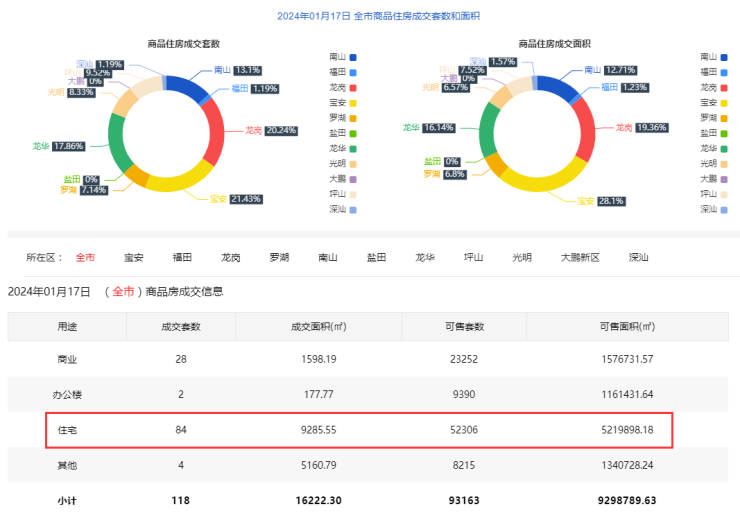Toggle 南山 legend in left 成交套数 chart
The height and width of the screenshot is (518, 740).
pyautogui.click(x=345, y=57)
